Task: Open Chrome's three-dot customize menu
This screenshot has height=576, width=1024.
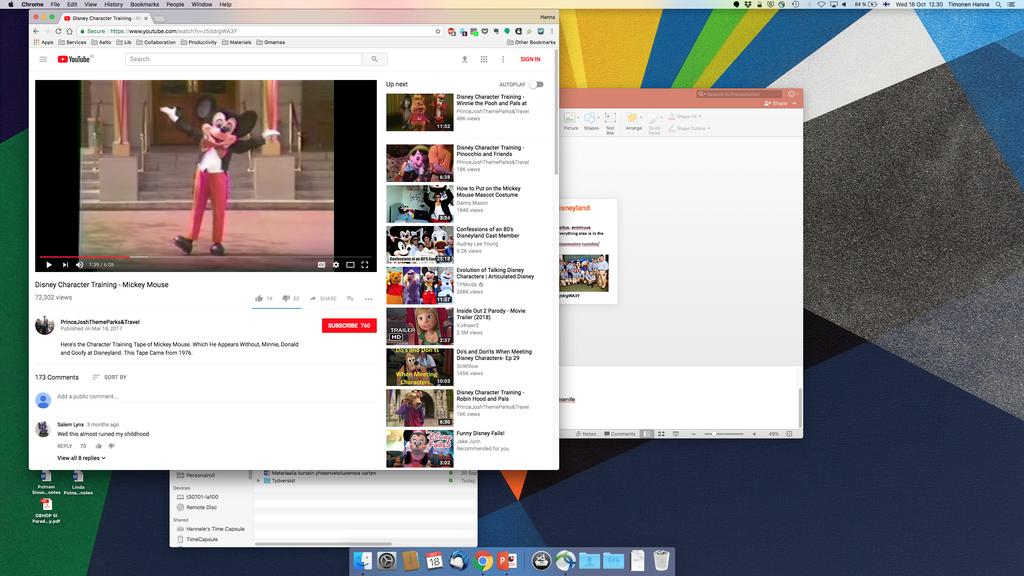Action: tap(552, 31)
